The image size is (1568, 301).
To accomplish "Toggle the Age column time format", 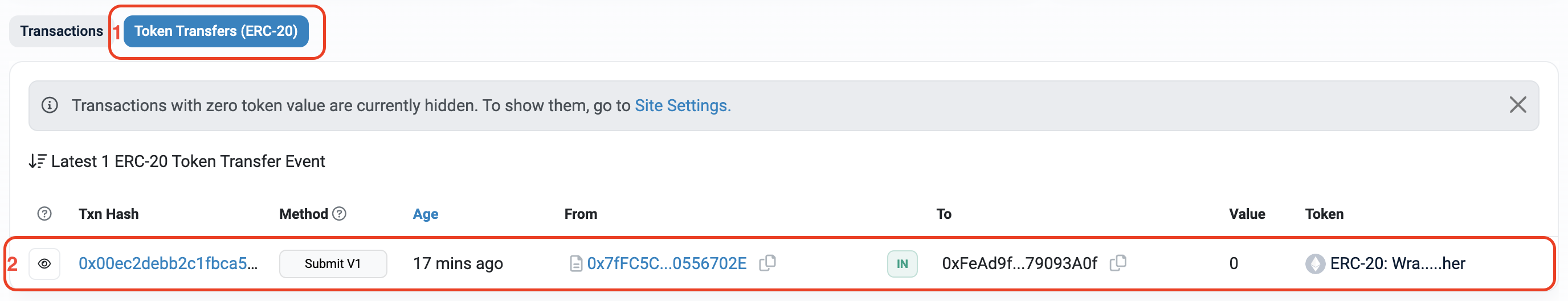I will pos(425,214).
